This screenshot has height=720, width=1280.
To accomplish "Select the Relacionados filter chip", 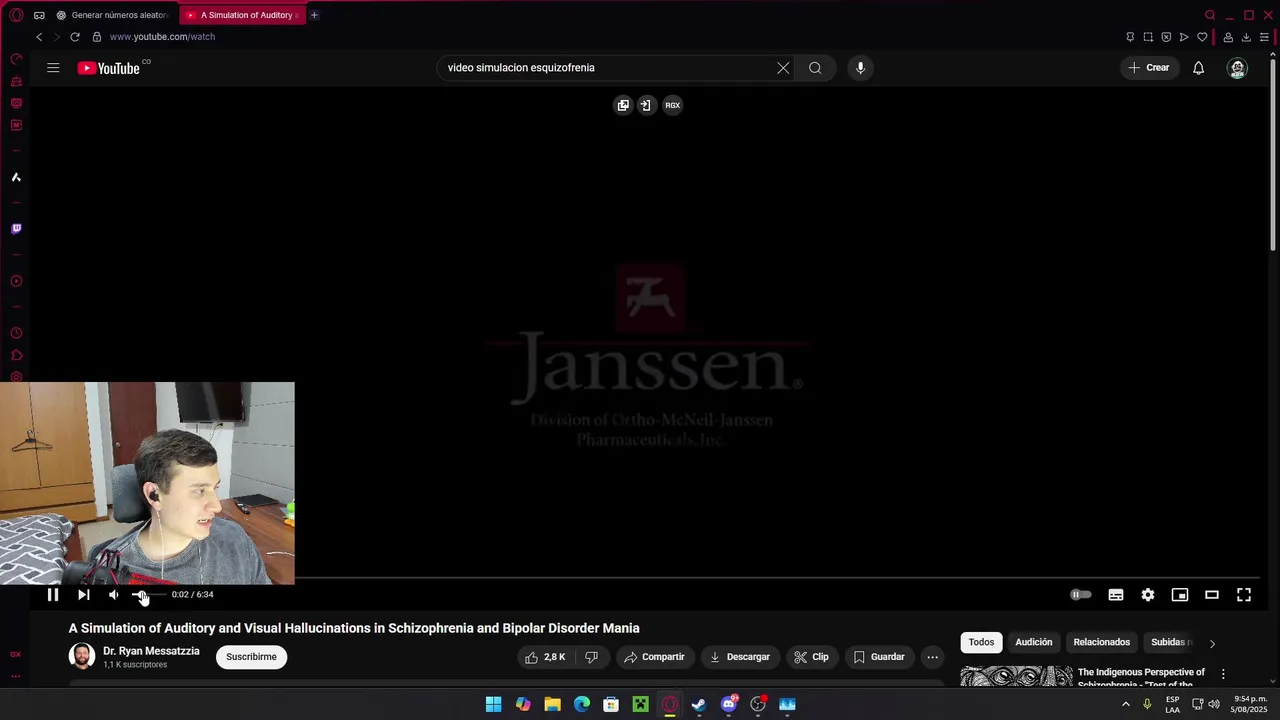I will coord(1102,642).
